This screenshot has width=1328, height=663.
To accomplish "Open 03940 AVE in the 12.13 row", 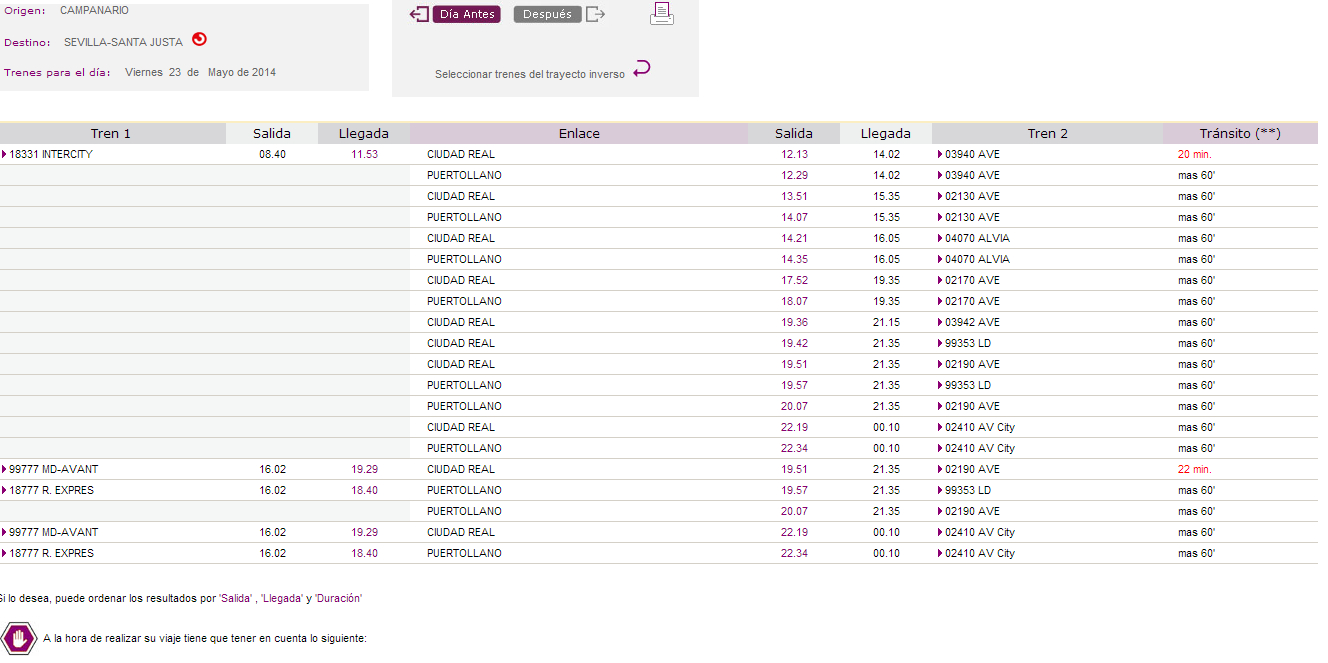I will click(x=972, y=154).
